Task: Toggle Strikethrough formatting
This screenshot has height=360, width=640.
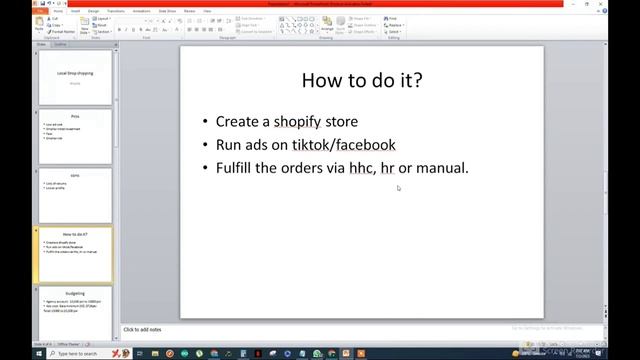Action: pos(148,30)
